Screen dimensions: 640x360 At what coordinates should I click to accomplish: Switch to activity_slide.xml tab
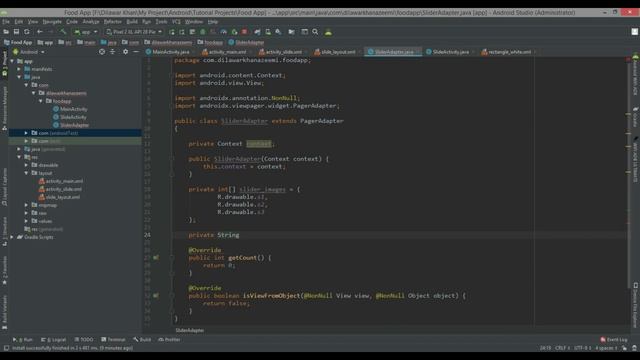coord(284,52)
